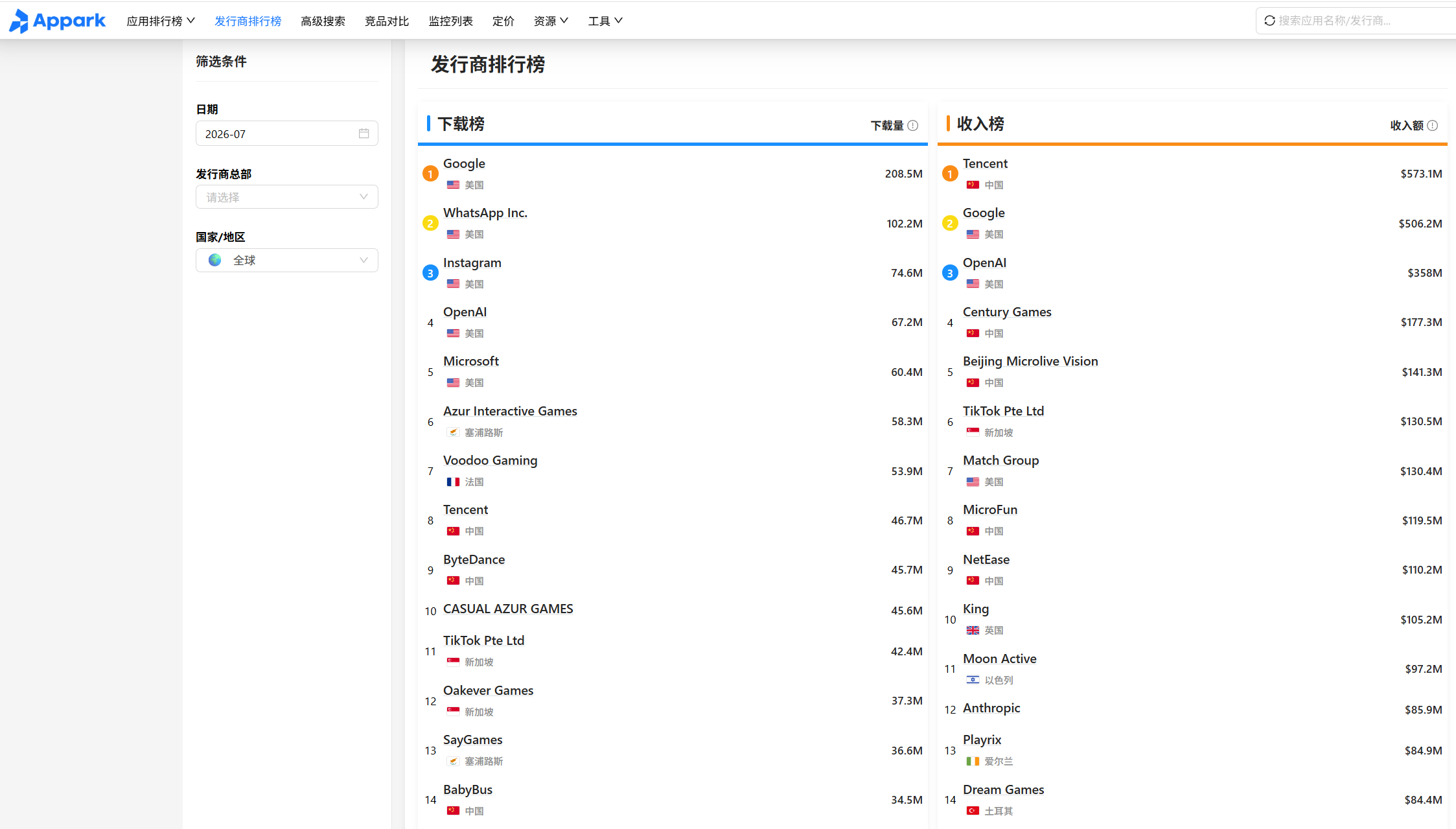This screenshot has height=829, width=1456.
Task: Click the 45.6M download value
Action: click(x=907, y=611)
